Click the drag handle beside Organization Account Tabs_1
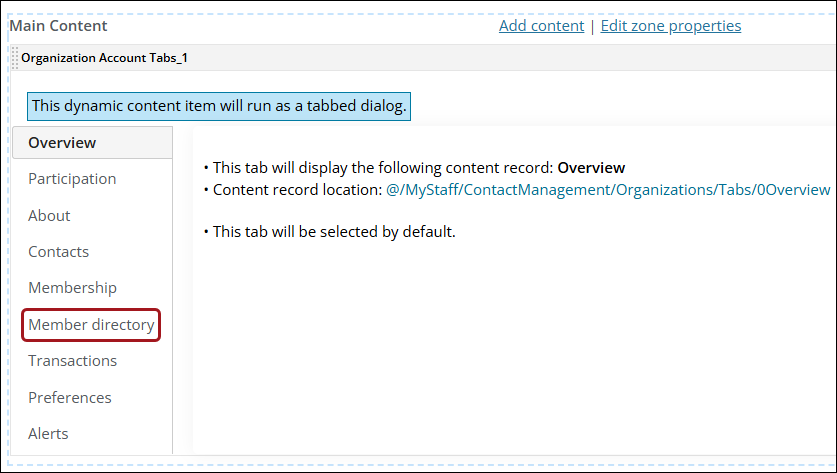This screenshot has width=837, height=473. tap(14, 58)
